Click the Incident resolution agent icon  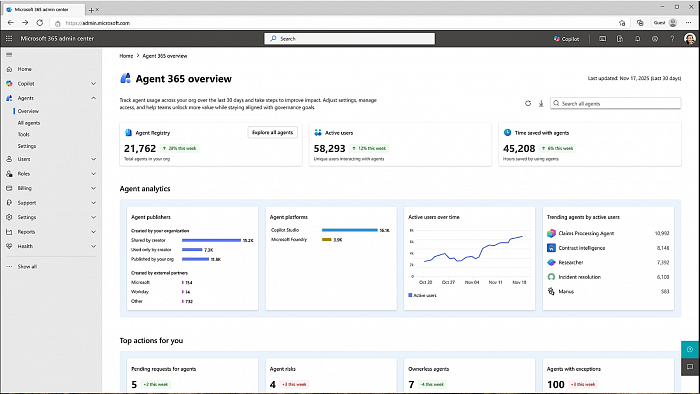(551, 277)
